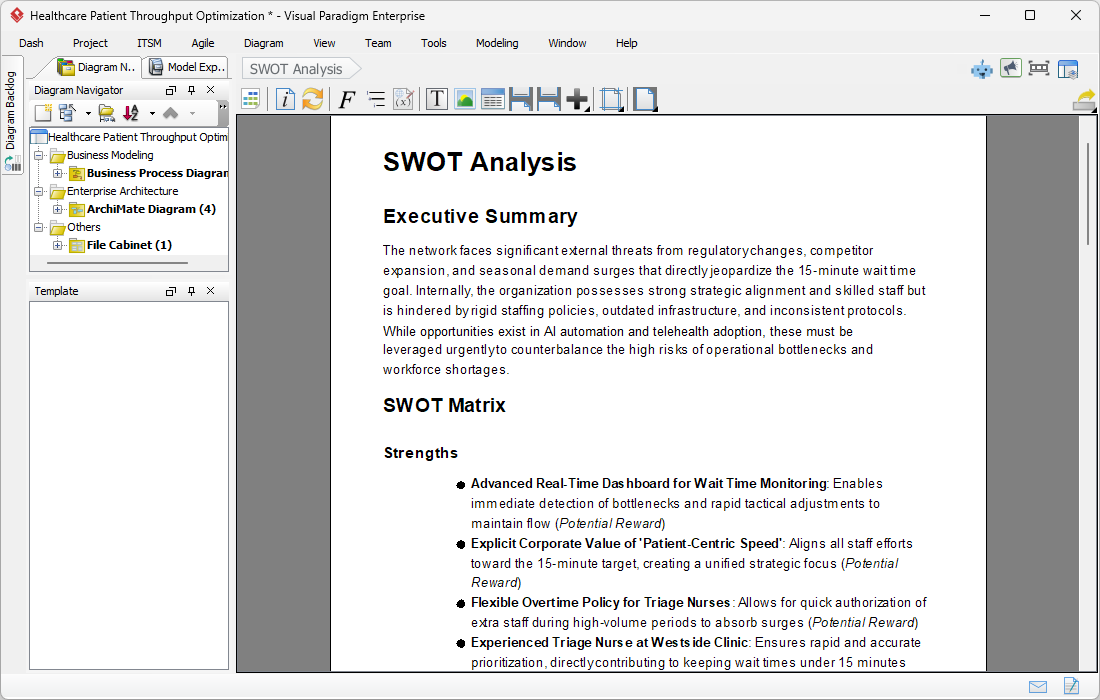Insert a table into the document
Image resolution: width=1100 pixels, height=700 pixels.
(x=492, y=99)
